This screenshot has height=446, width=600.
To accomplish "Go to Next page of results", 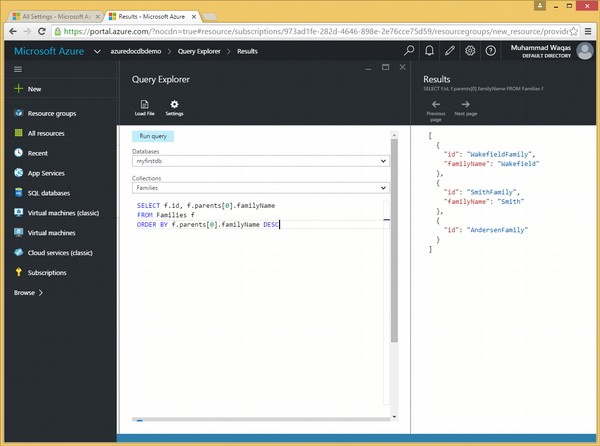I will click(465, 105).
